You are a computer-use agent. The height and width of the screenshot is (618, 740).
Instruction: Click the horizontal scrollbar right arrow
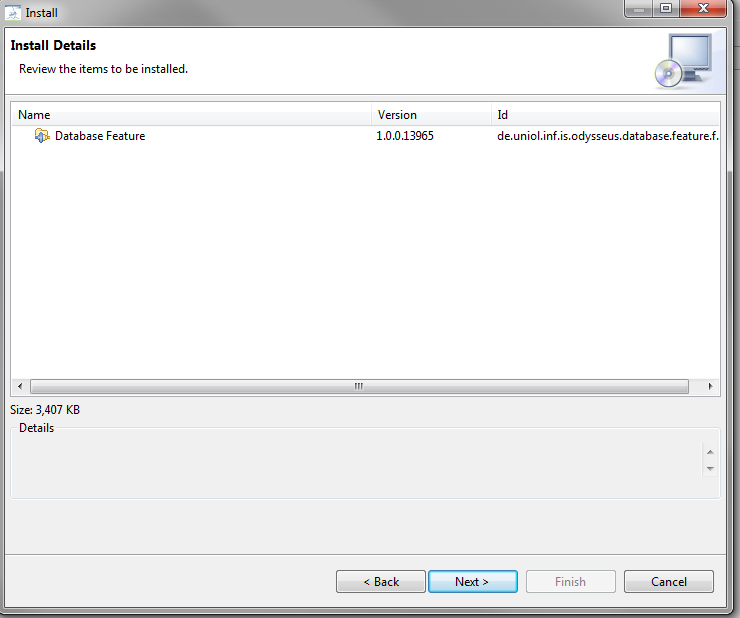coord(710,386)
